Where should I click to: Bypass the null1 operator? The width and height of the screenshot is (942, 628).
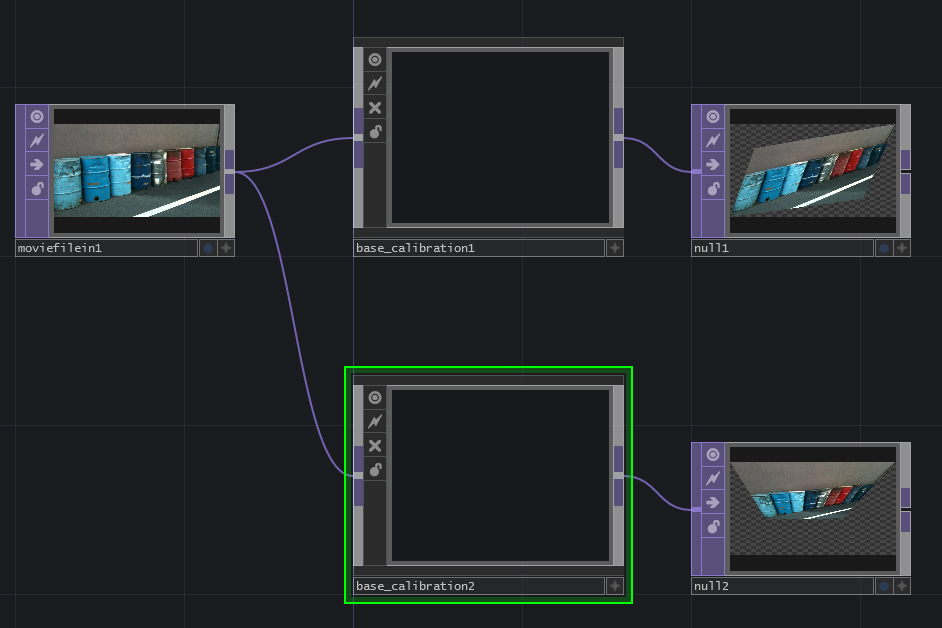pyautogui.click(x=713, y=164)
